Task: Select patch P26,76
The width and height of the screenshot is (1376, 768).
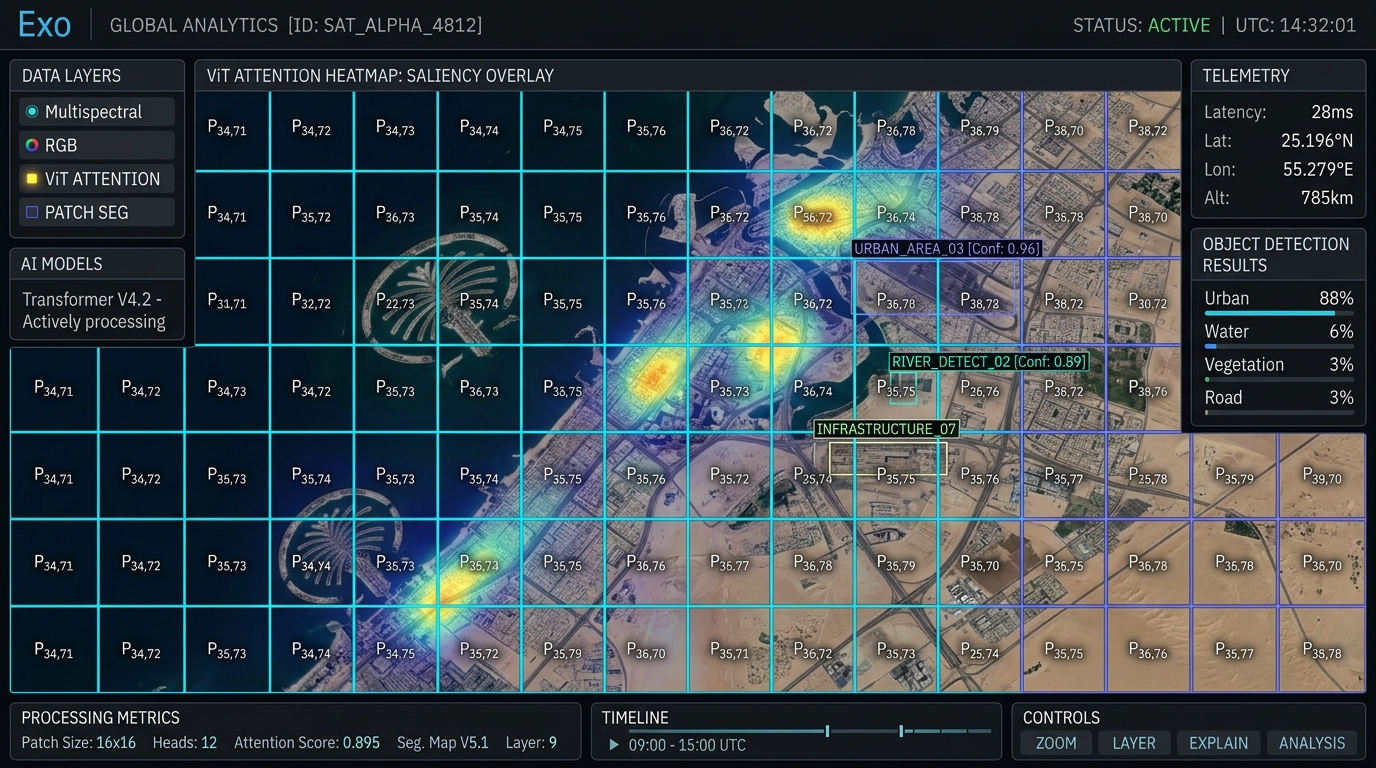Action: [x=979, y=389]
